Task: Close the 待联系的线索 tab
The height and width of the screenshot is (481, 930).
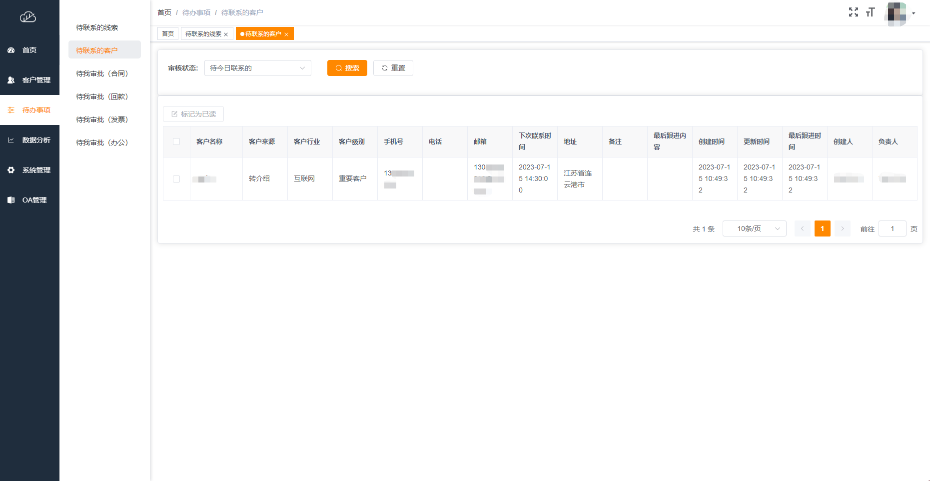Action: 225,34
